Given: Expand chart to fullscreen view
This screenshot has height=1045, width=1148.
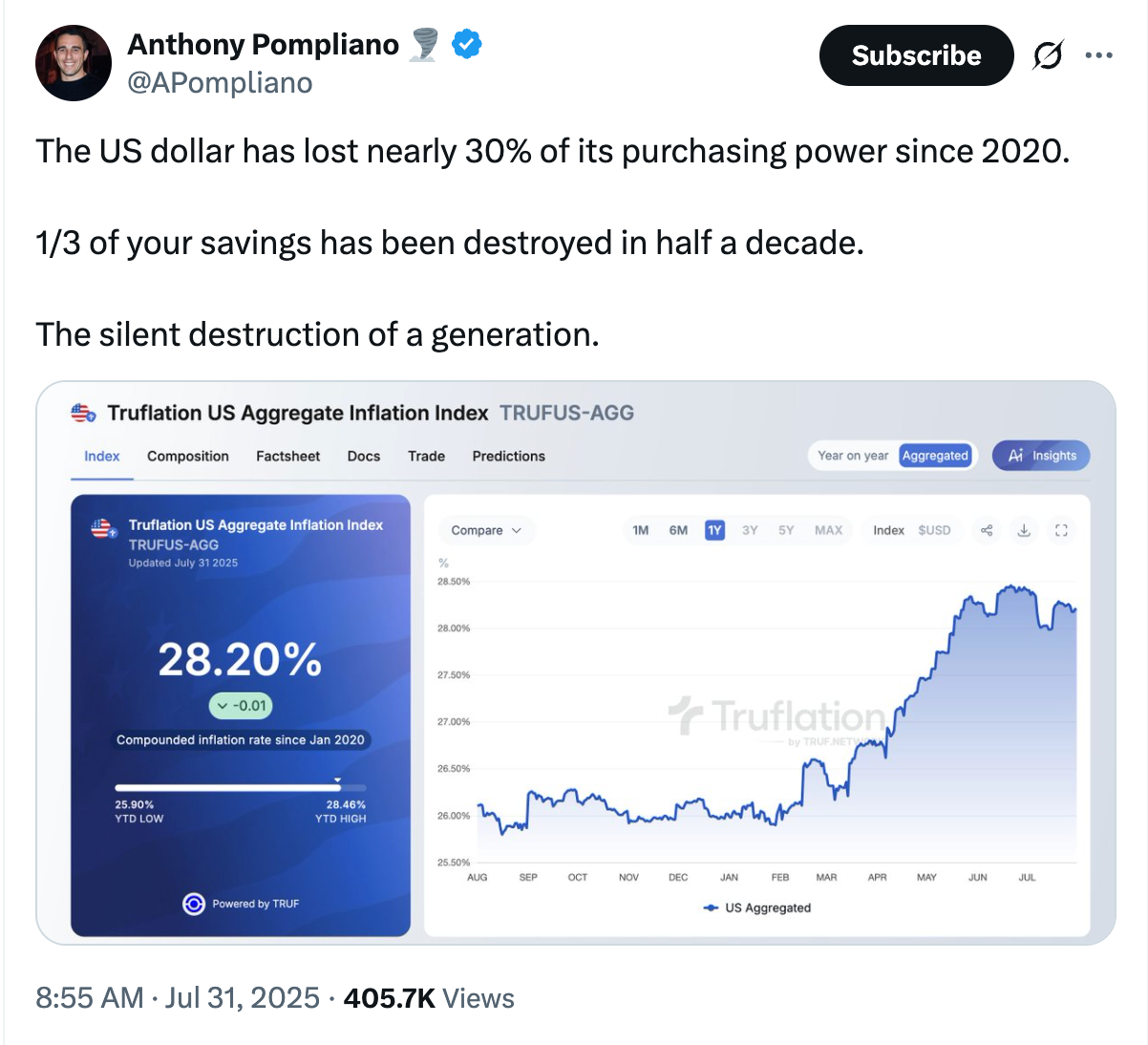Looking at the screenshot, I should coord(1062,530).
